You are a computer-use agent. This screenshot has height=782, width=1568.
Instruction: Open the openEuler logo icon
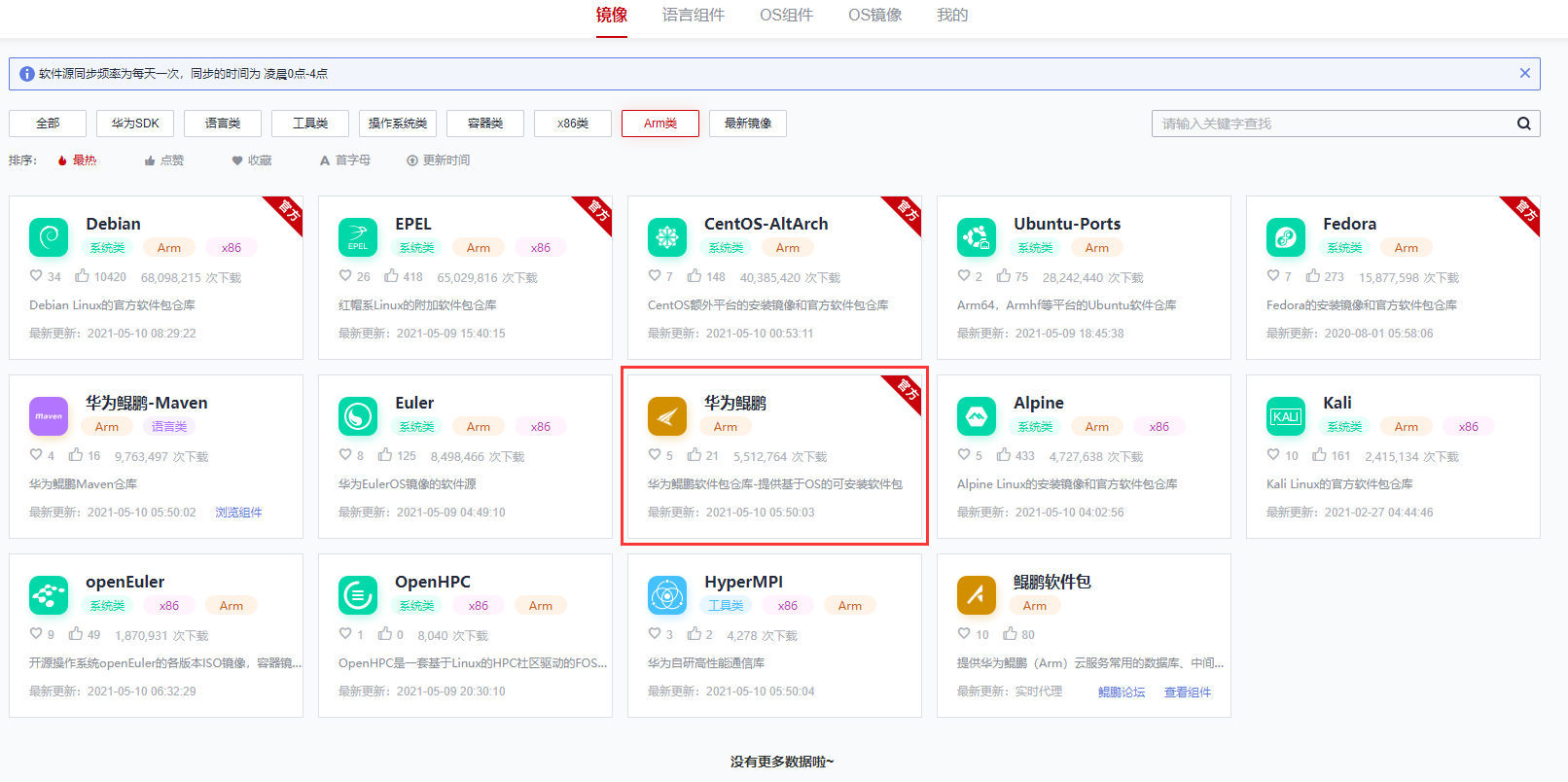(49, 595)
